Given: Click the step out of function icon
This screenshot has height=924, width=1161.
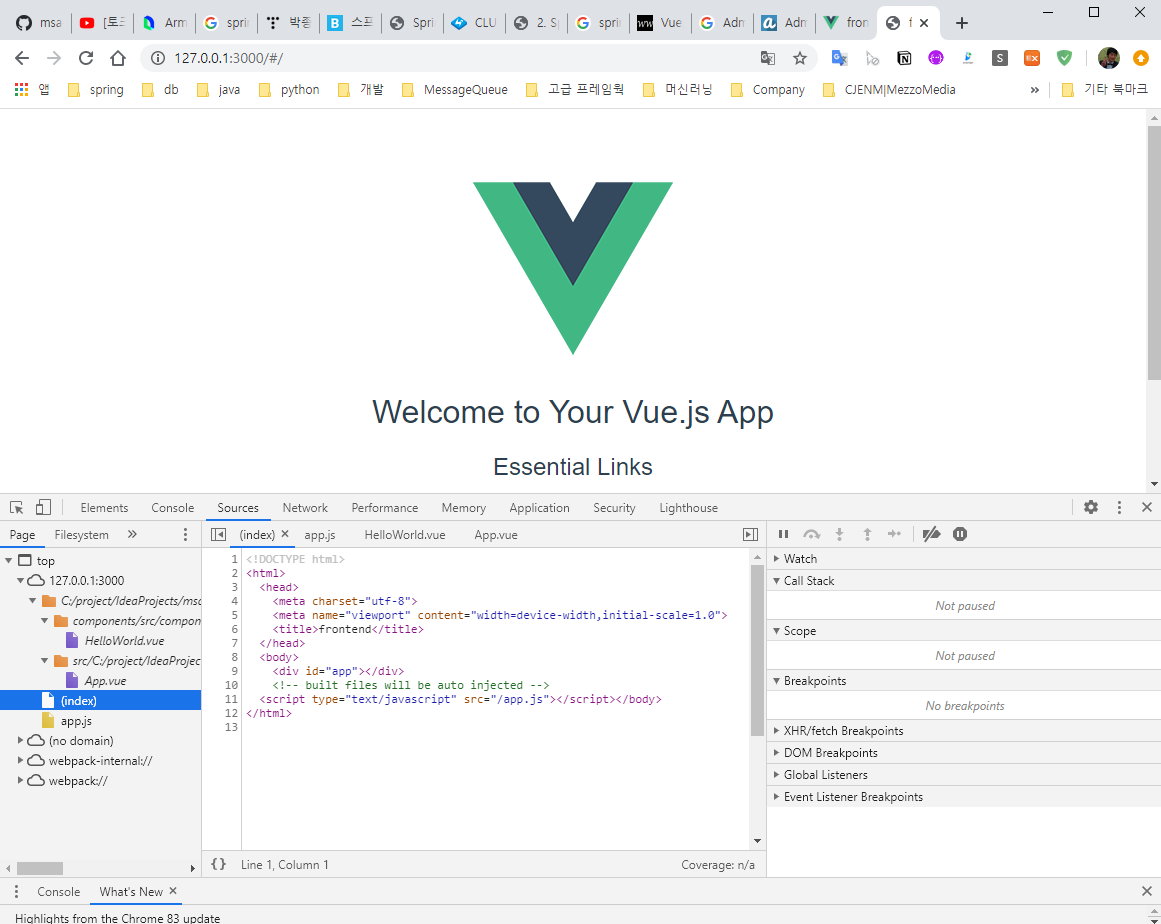Looking at the screenshot, I should tap(867, 534).
